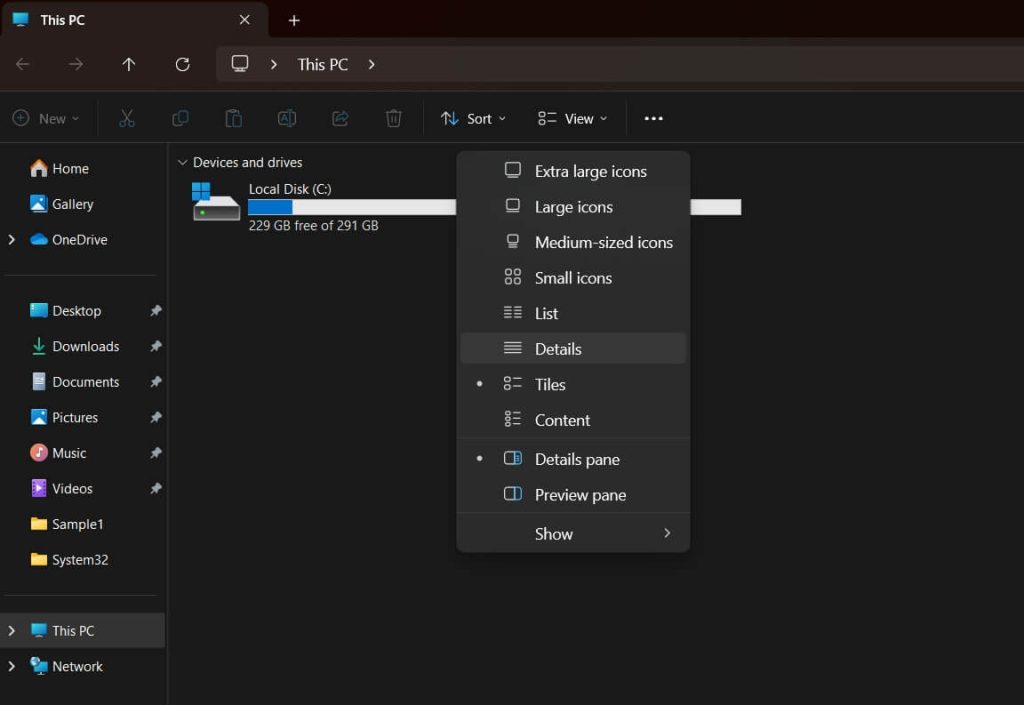Go back with the left arrow

point(23,64)
